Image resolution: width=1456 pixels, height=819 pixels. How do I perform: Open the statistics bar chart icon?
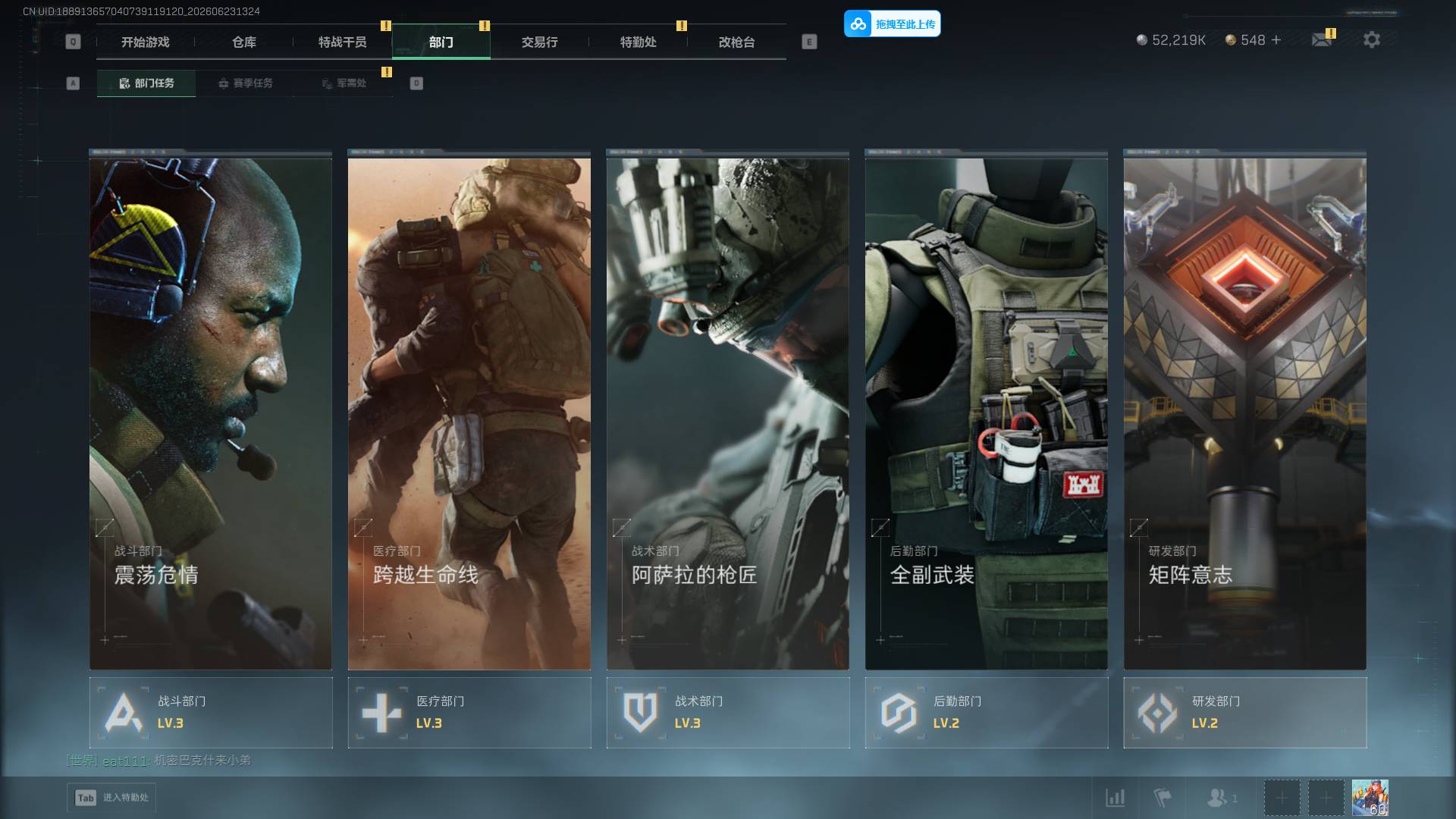click(1115, 798)
